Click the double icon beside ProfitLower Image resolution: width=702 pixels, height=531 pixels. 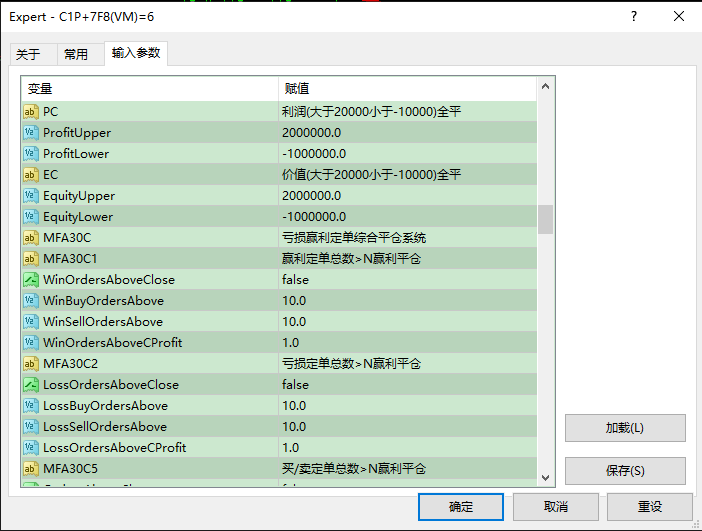[x=30, y=154]
